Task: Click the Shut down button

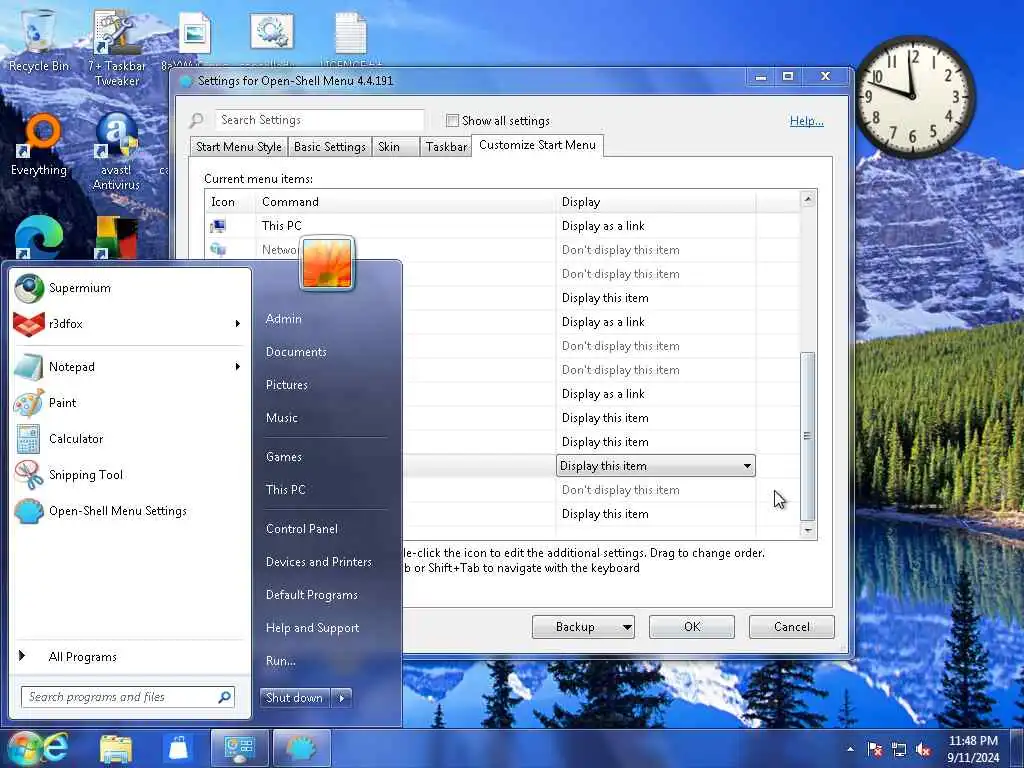Action: 295,697
